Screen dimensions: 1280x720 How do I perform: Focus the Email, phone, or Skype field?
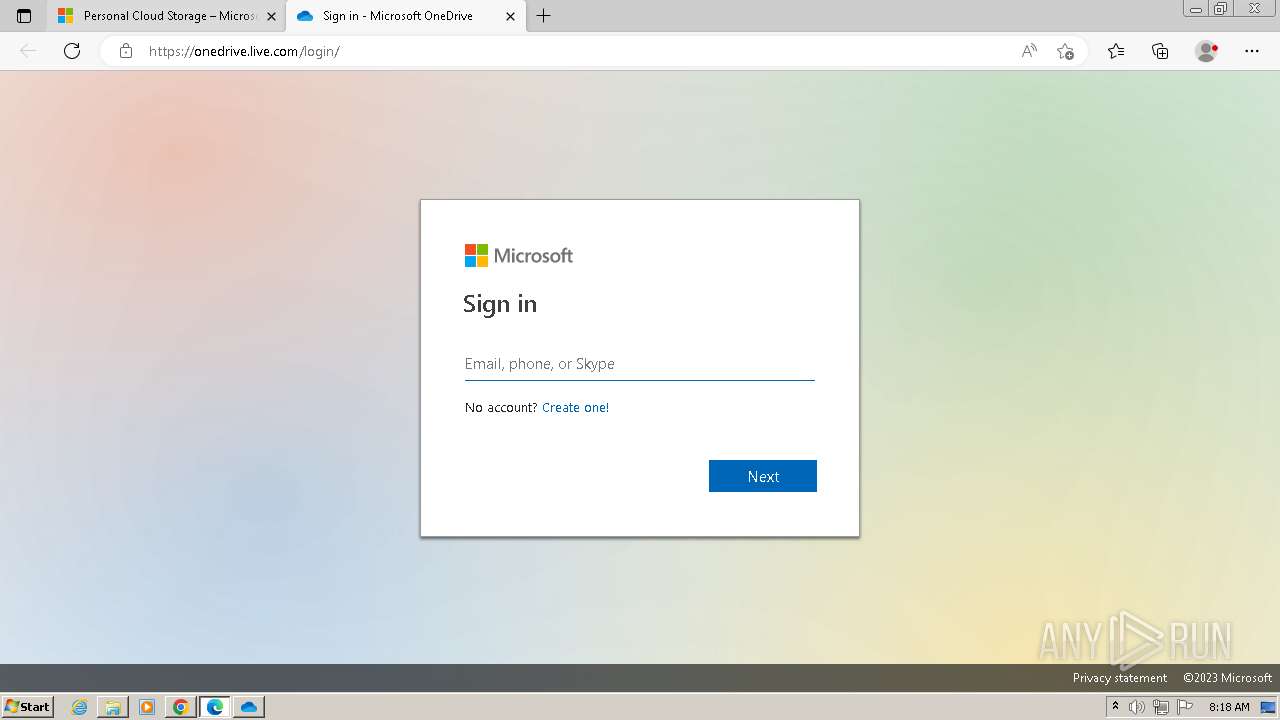(x=639, y=364)
